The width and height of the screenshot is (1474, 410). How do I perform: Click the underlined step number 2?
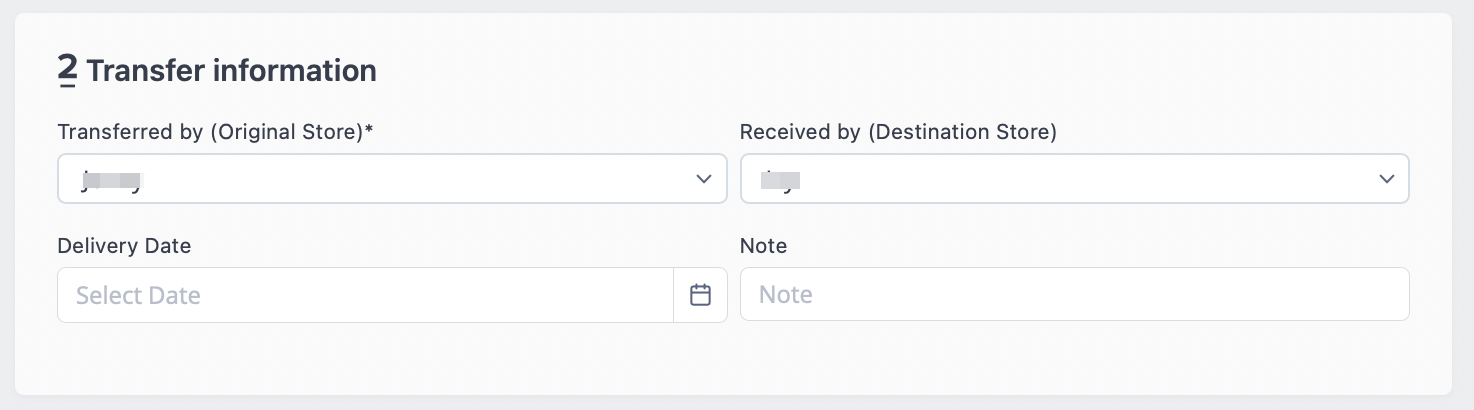[67, 71]
